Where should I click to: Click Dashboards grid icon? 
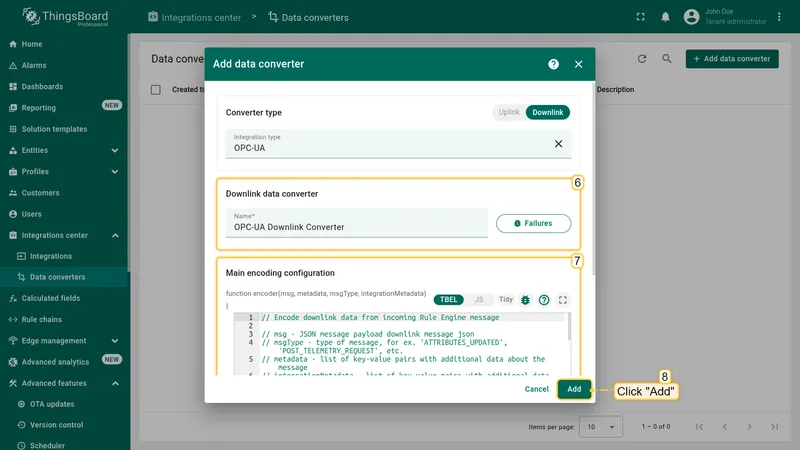tap(13, 87)
